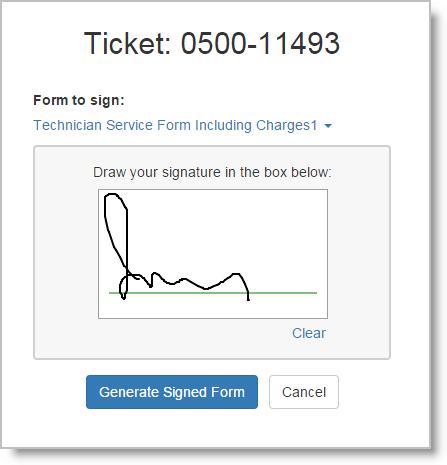This screenshot has height=465, width=447.
Task: Clear the drawn signature
Action: [x=309, y=333]
